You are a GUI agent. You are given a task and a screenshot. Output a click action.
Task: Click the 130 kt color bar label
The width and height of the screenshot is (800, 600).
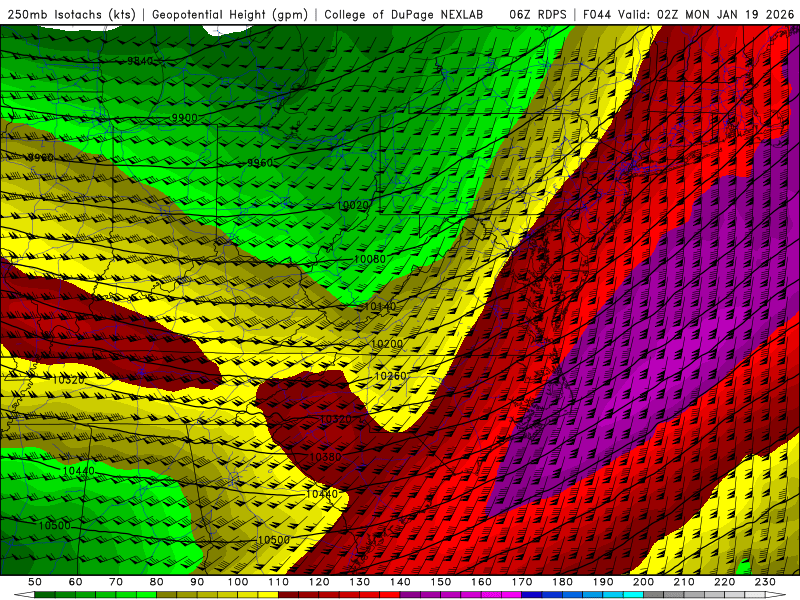(359, 582)
